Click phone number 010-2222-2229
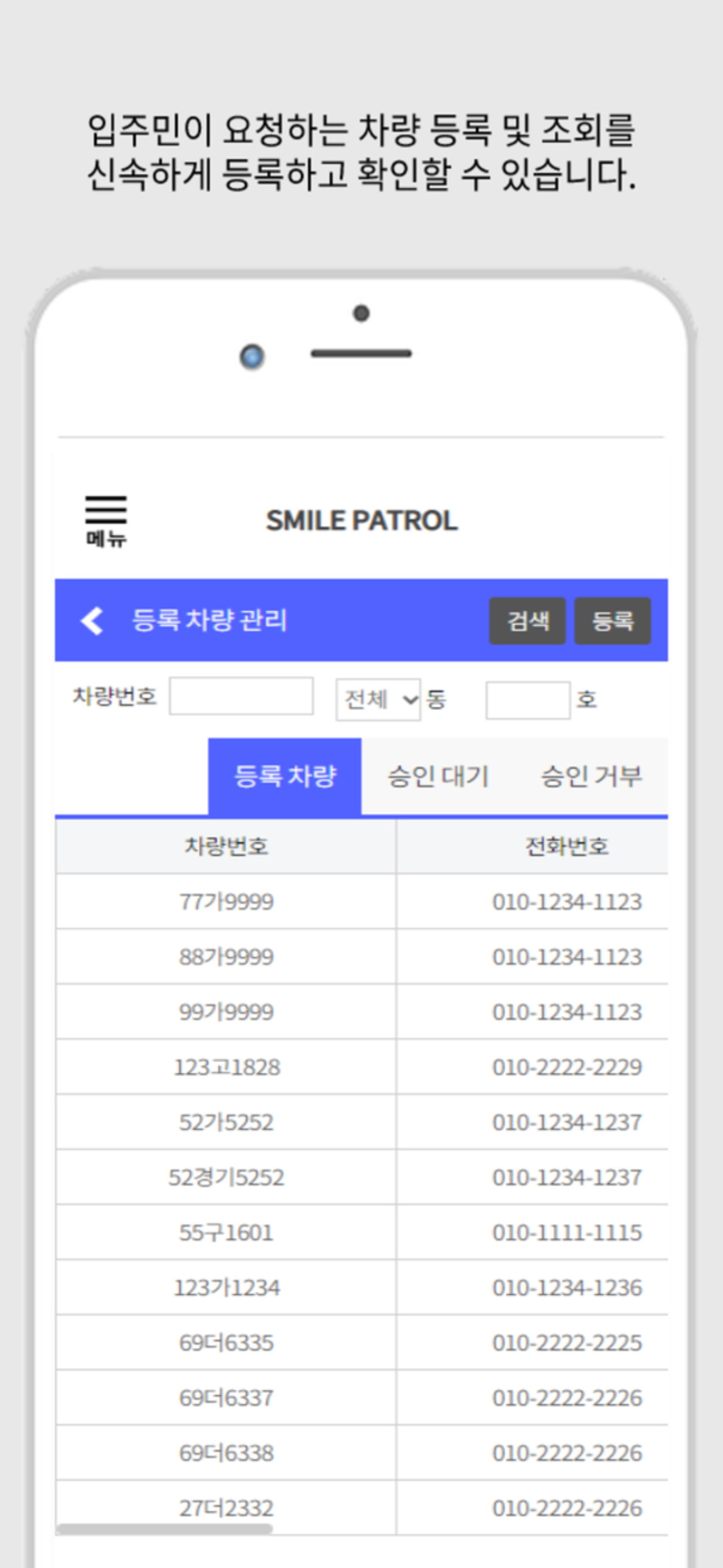This screenshot has width=723, height=1568. 567,1067
